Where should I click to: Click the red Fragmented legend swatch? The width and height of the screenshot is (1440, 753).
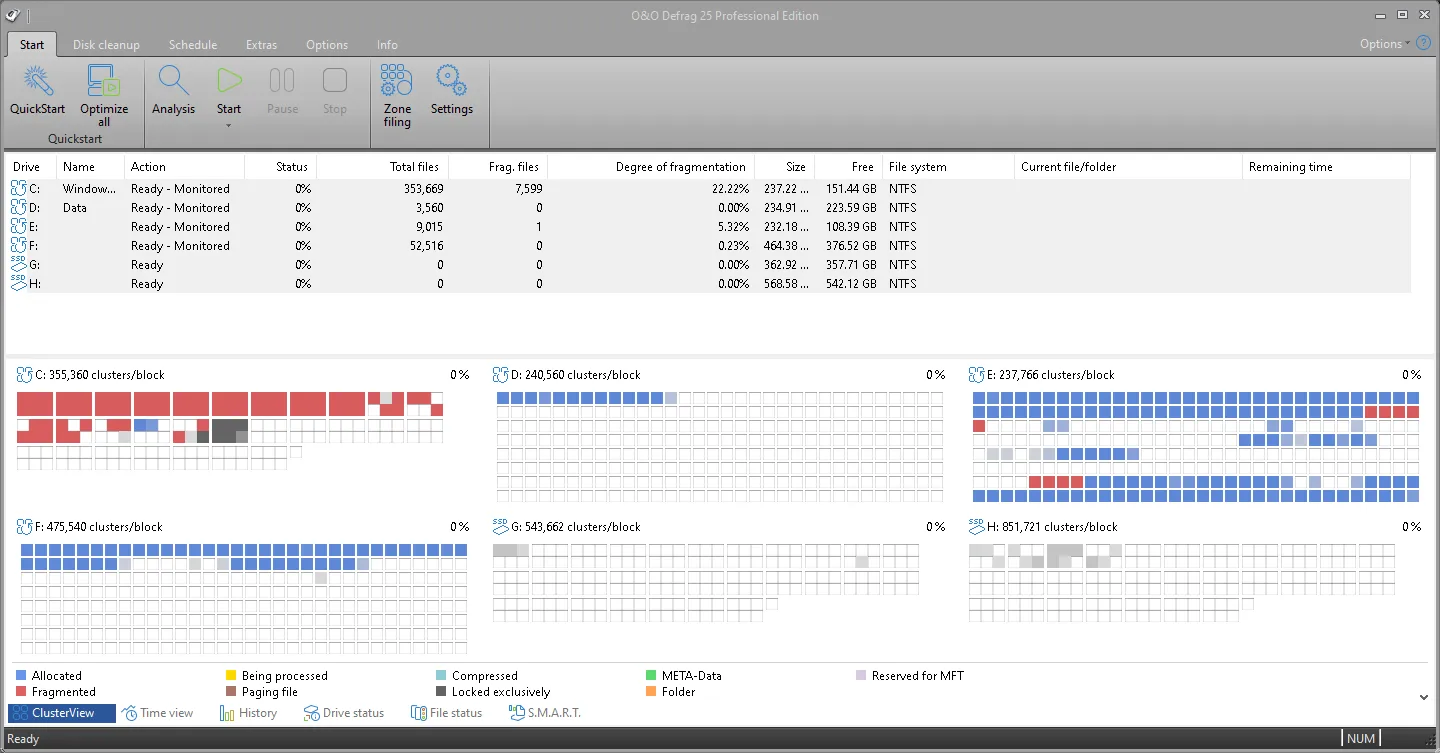click(x=21, y=692)
